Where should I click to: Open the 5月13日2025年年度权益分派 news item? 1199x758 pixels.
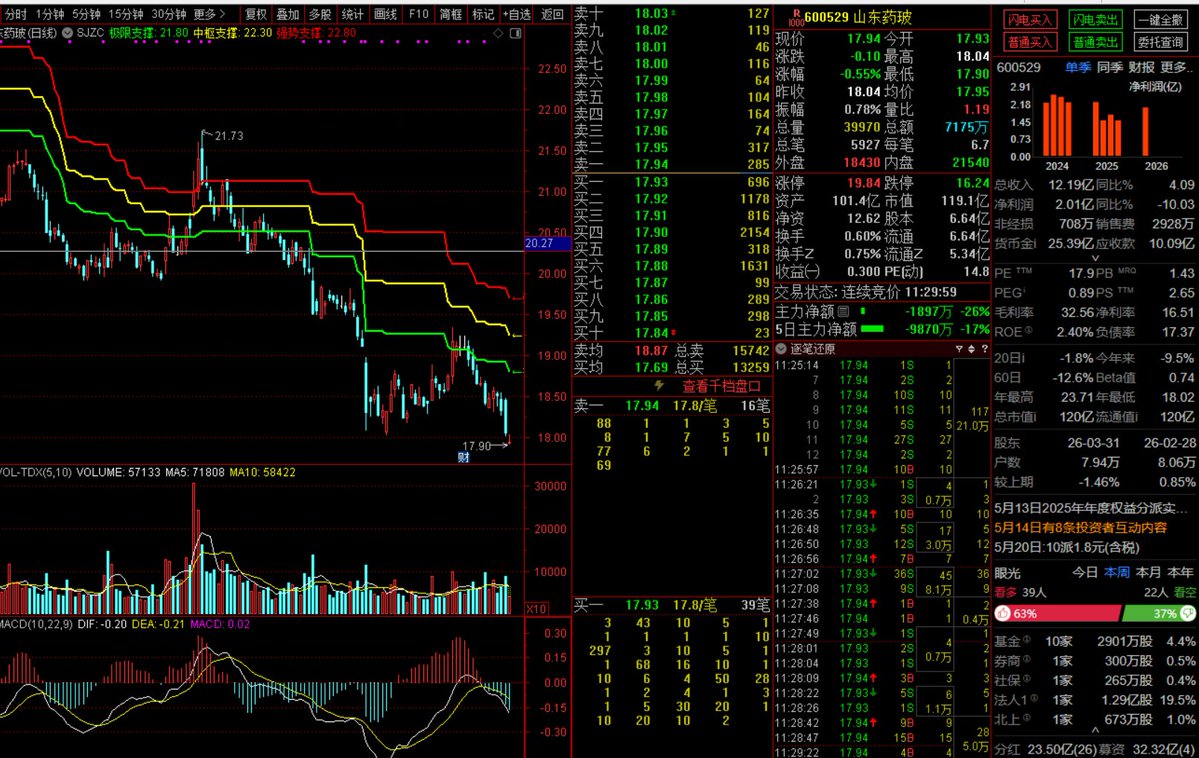pyautogui.click(x=1089, y=508)
